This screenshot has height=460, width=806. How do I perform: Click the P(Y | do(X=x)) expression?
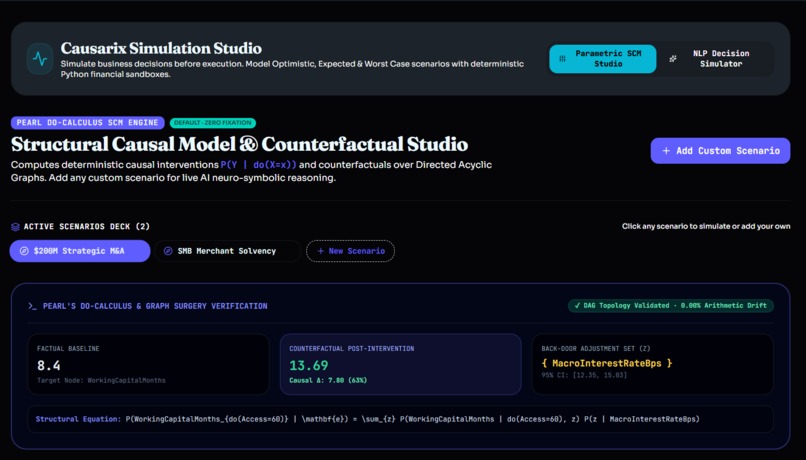[259, 165]
